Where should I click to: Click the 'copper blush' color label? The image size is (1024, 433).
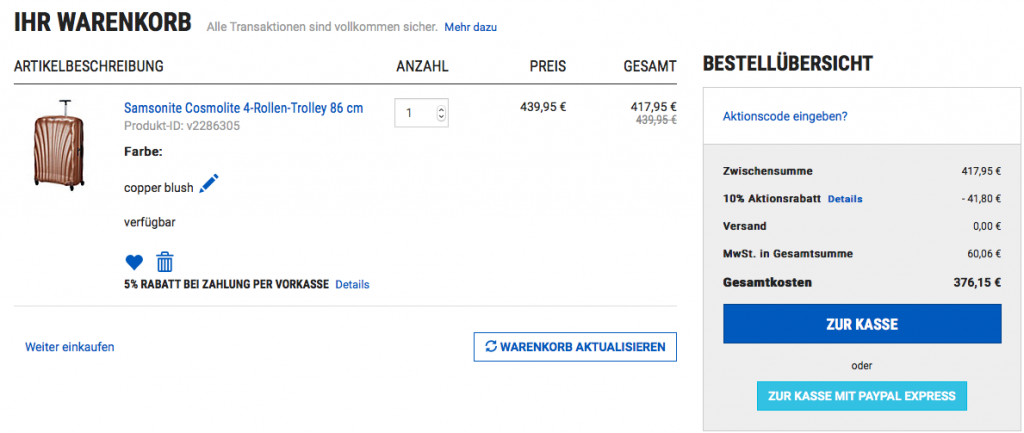coord(159,187)
